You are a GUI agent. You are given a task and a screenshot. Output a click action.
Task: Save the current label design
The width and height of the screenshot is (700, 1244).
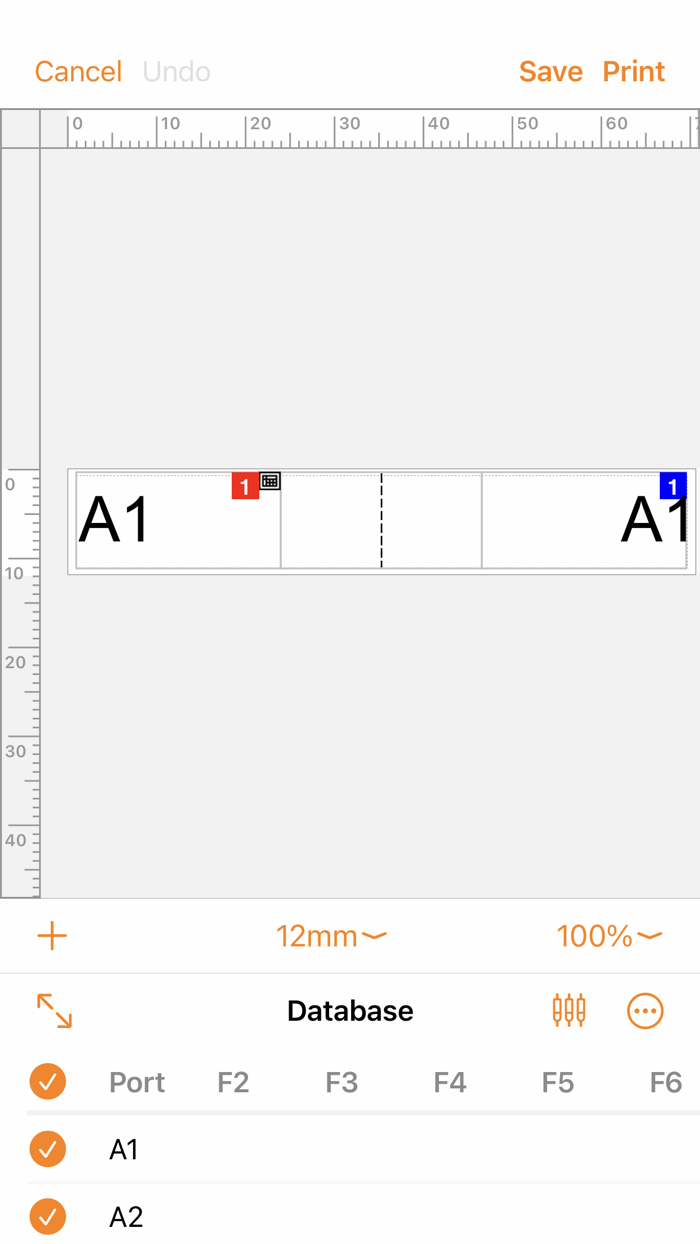(550, 71)
